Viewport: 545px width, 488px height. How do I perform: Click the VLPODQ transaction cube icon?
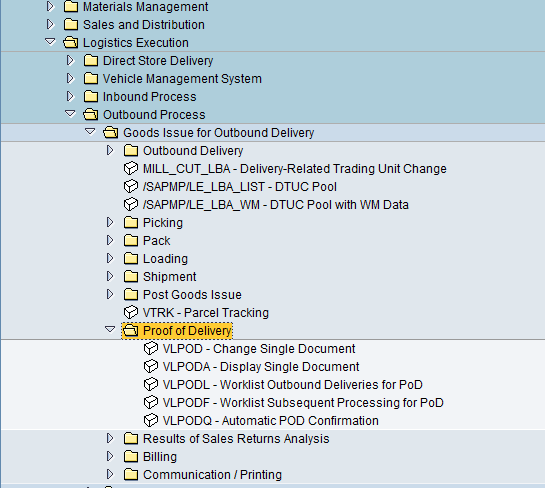click(x=151, y=421)
